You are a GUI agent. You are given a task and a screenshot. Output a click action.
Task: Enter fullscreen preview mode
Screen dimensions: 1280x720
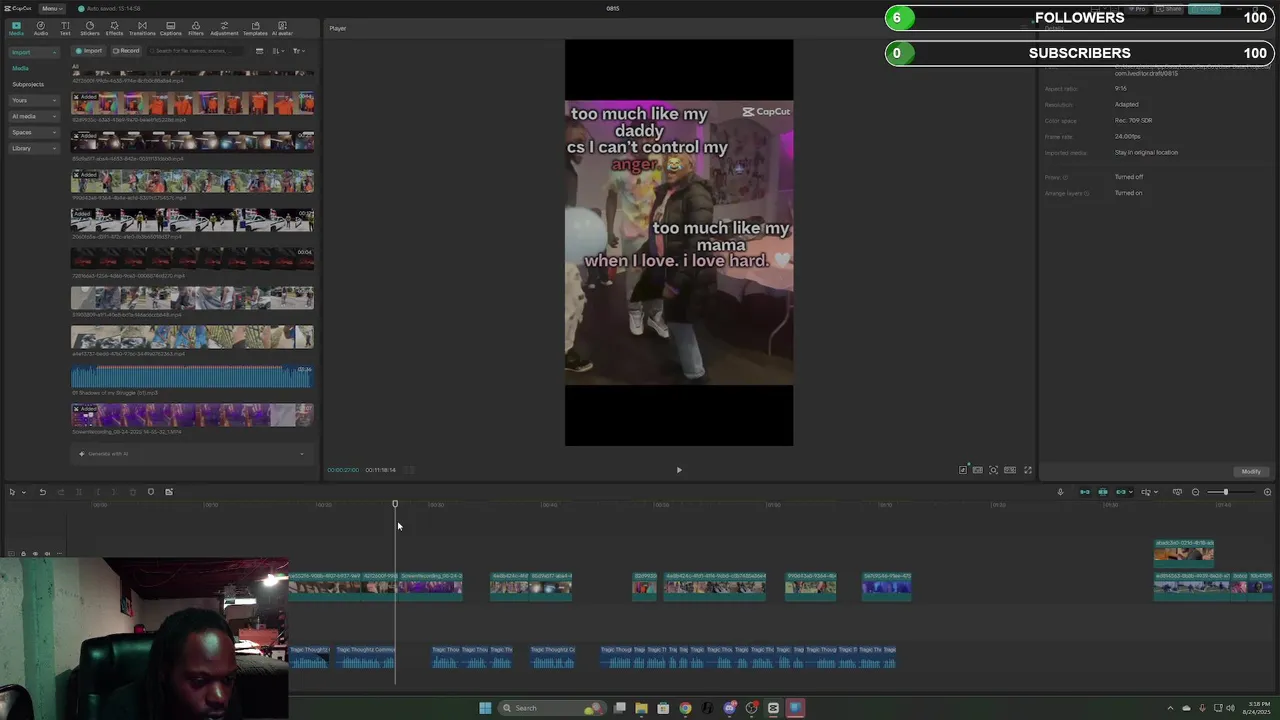[x=1027, y=470]
